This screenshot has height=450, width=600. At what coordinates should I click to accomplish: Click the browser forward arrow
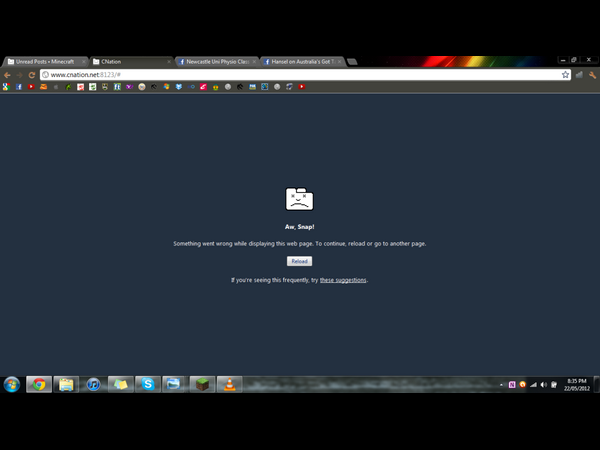(19, 75)
